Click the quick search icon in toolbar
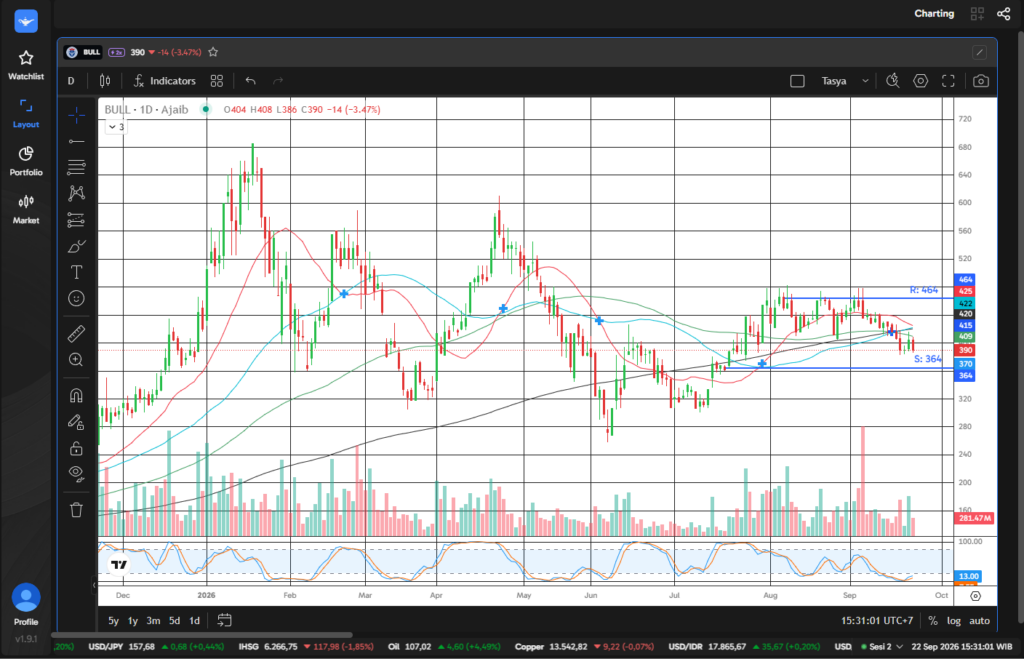1024x659 pixels. [x=893, y=81]
